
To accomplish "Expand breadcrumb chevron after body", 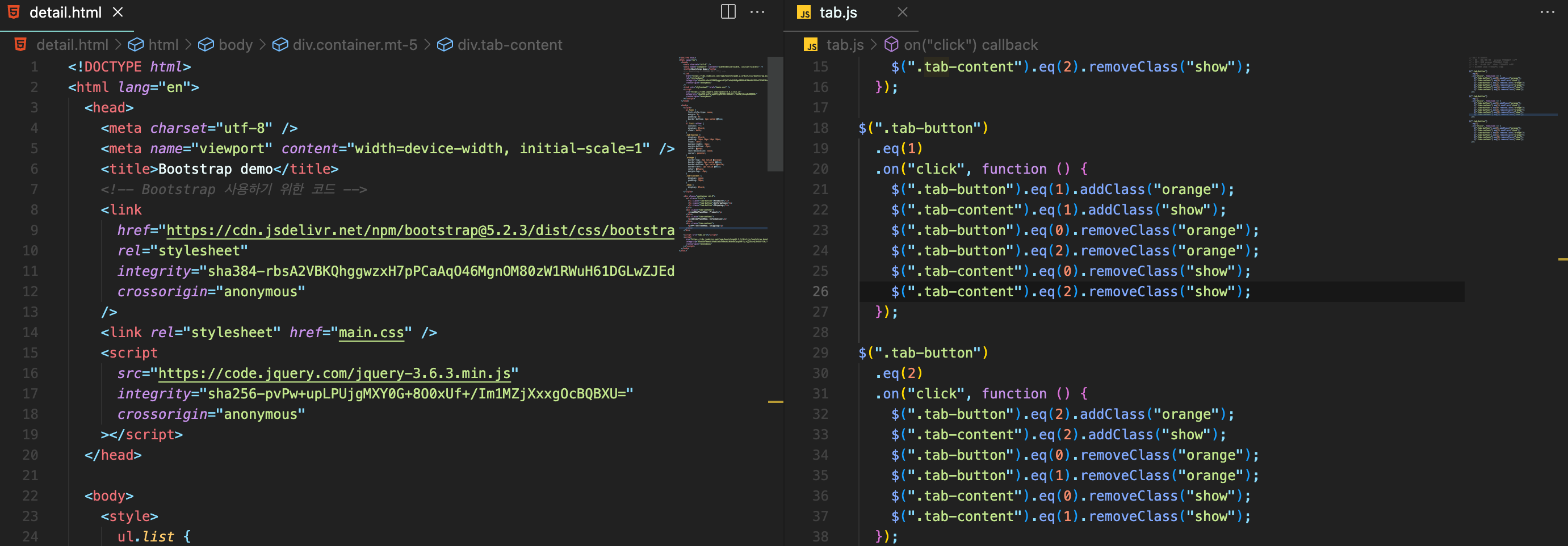I will click(262, 44).
